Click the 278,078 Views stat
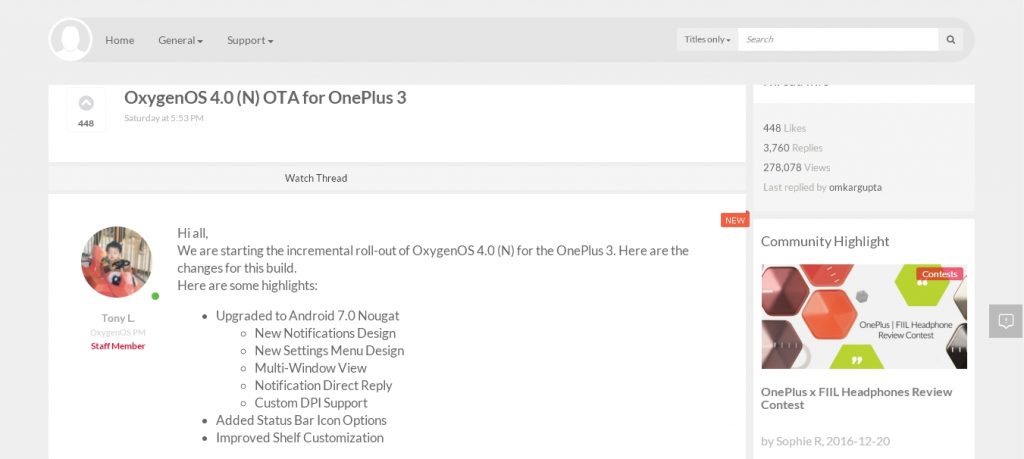Viewport: 1024px width, 459px height. (797, 167)
